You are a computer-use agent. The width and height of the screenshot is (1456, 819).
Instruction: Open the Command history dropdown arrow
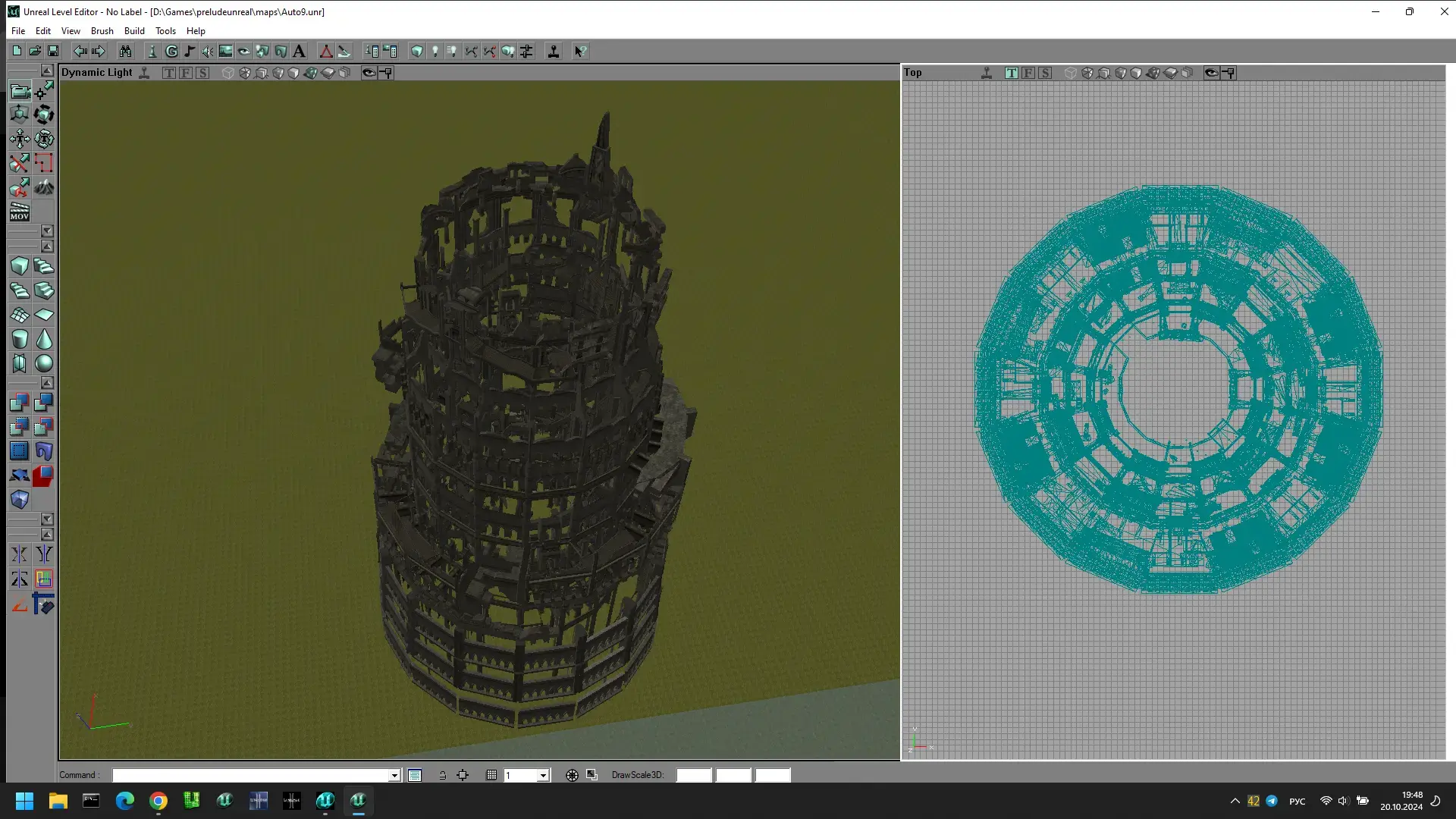pyautogui.click(x=394, y=775)
